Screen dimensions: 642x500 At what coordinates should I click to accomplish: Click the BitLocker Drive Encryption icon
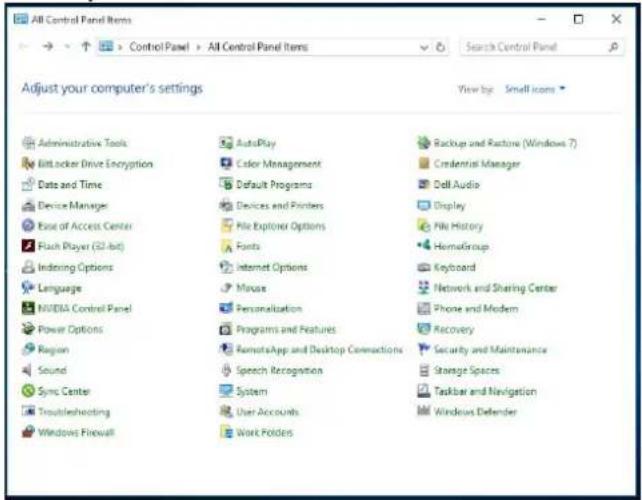click(28, 164)
